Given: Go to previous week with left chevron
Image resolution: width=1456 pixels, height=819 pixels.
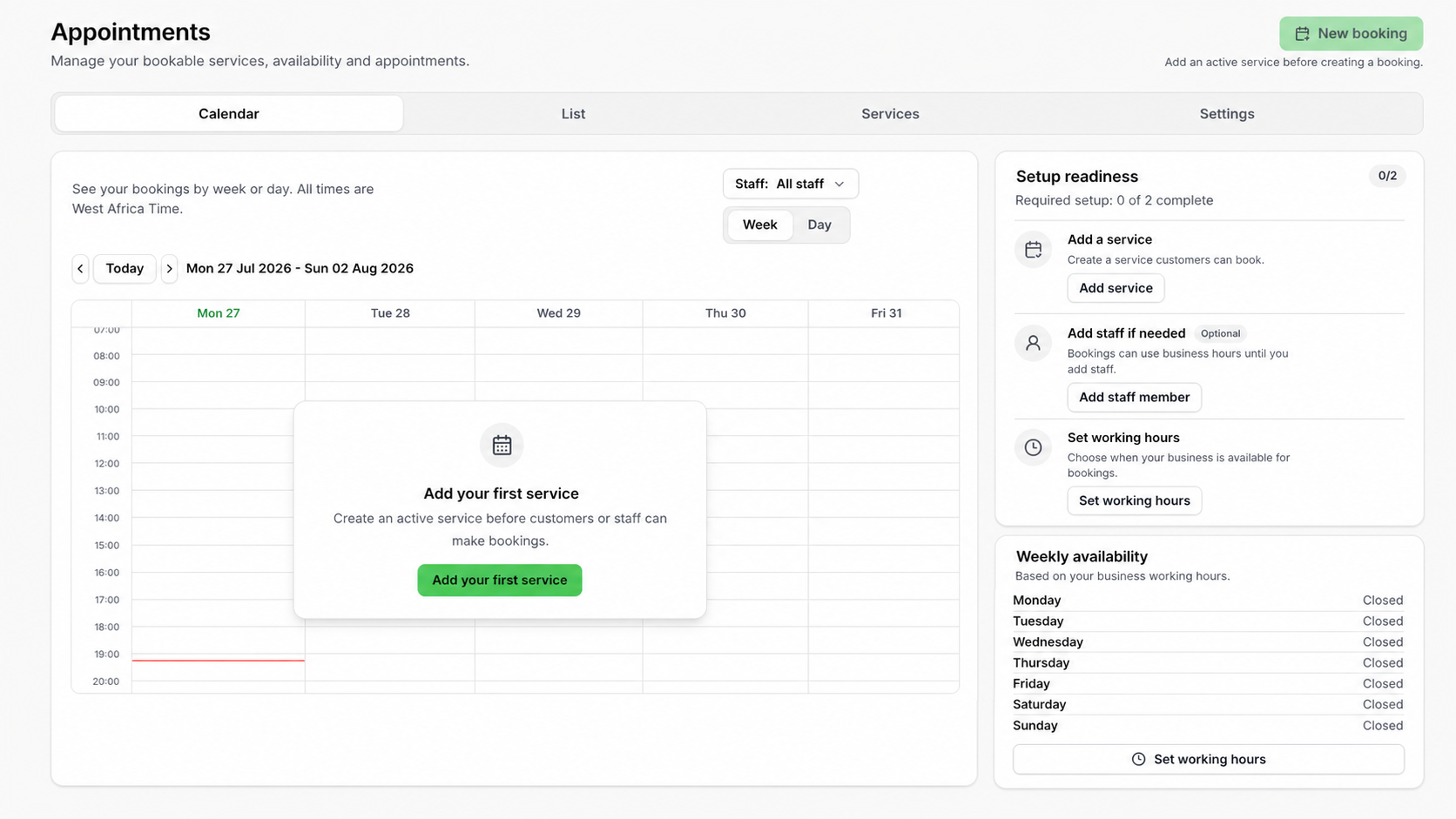Looking at the screenshot, I should [x=80, y=269].
